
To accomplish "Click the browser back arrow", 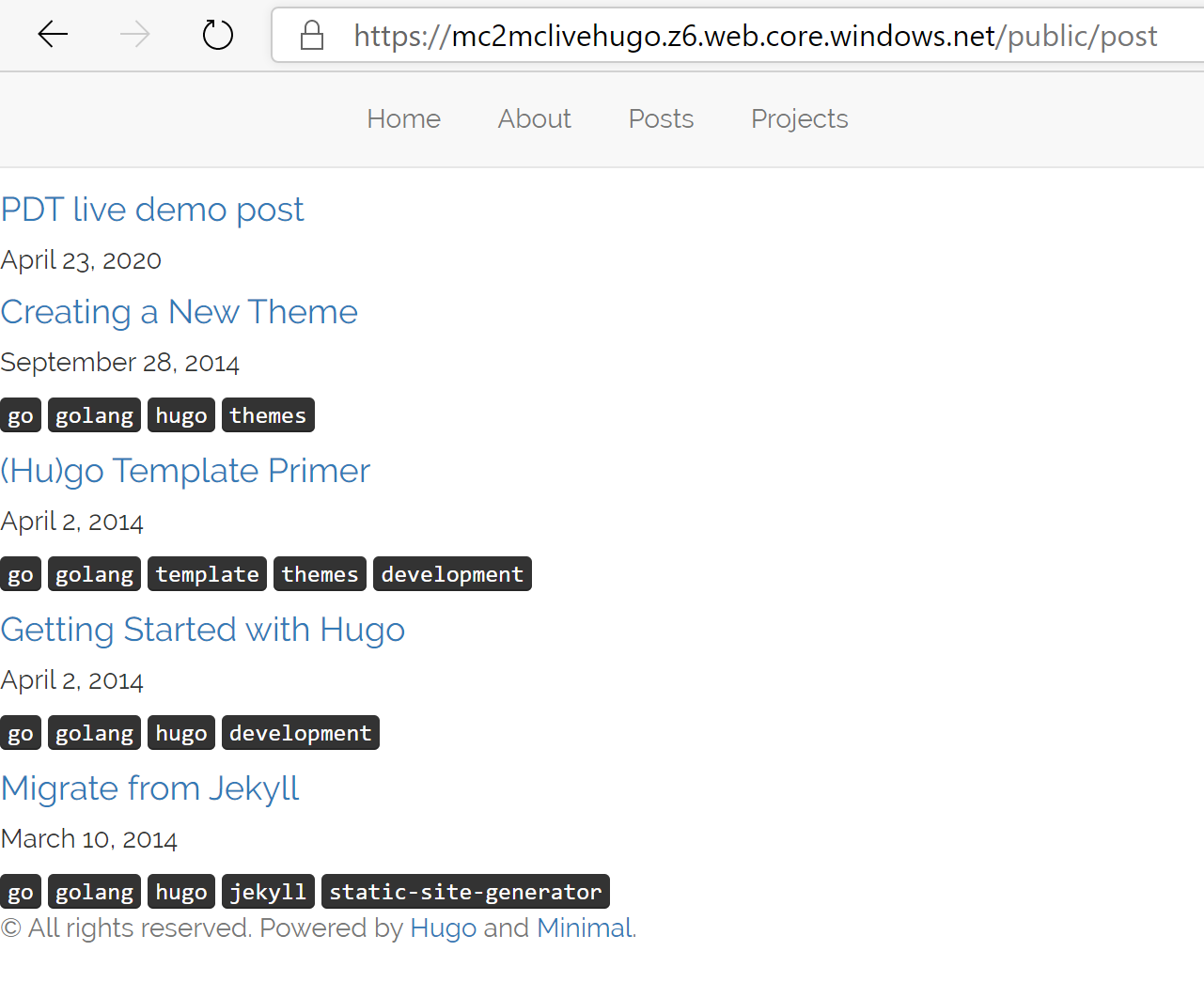I will pyautogui.click(x=53, y=36).
